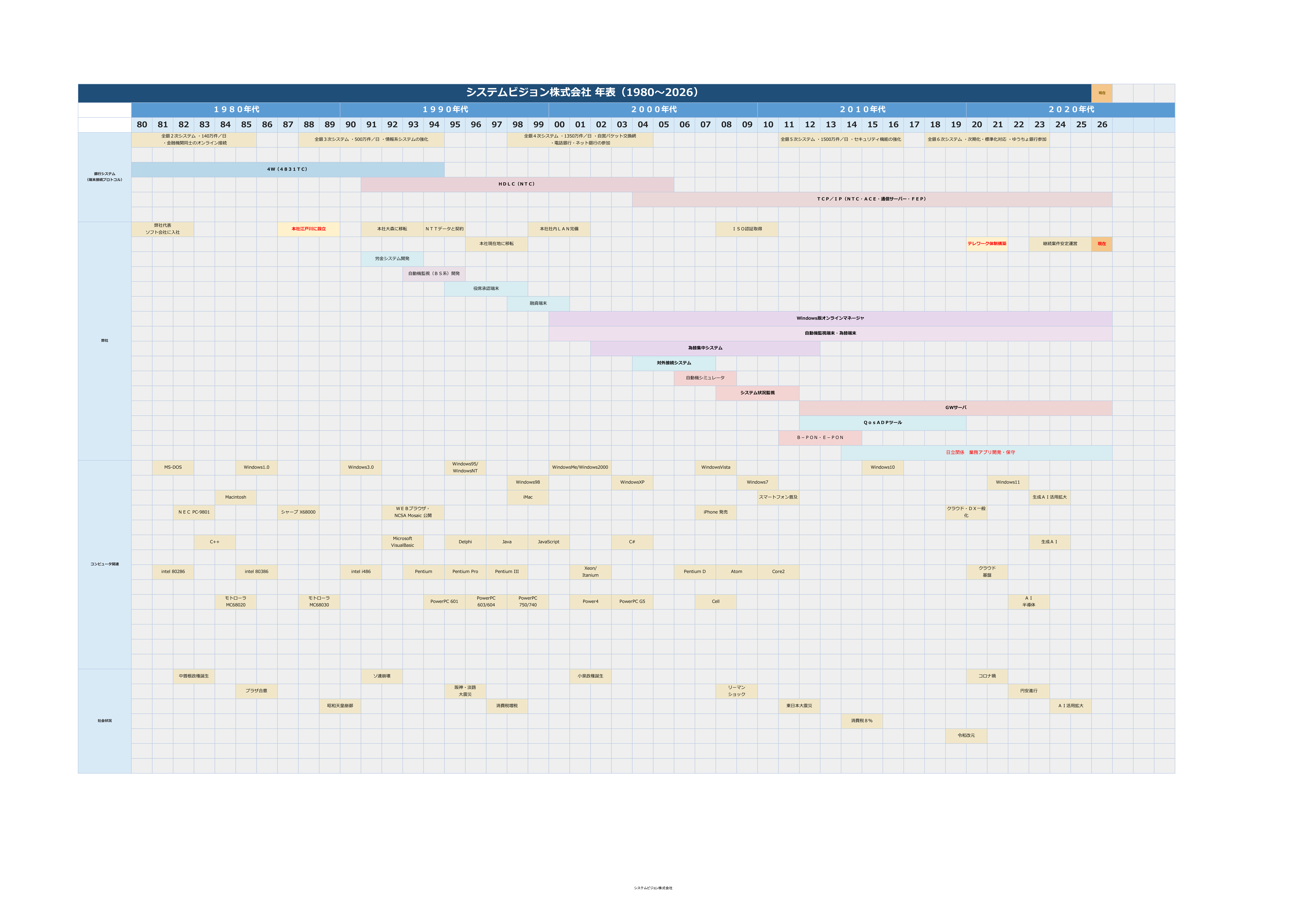1307x924 pixels.
Task: Click the red "テレワーク体制構築" cell
Action: (x=987, y=244)
